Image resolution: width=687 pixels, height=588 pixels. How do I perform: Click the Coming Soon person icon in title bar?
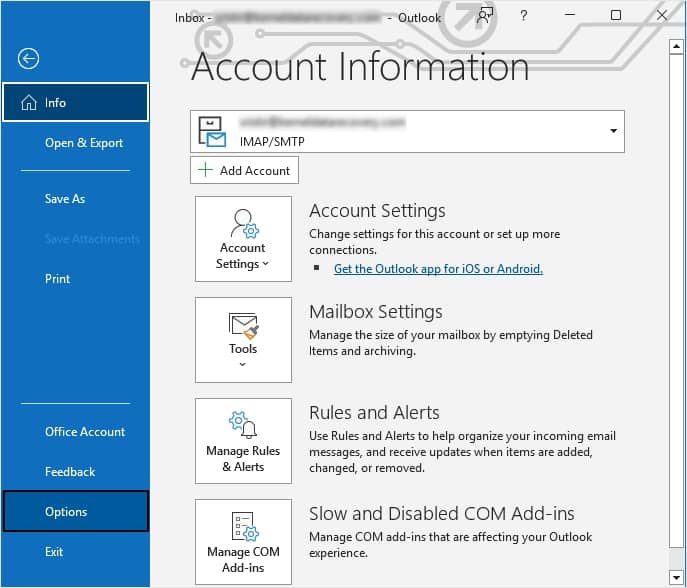point(485,16)
